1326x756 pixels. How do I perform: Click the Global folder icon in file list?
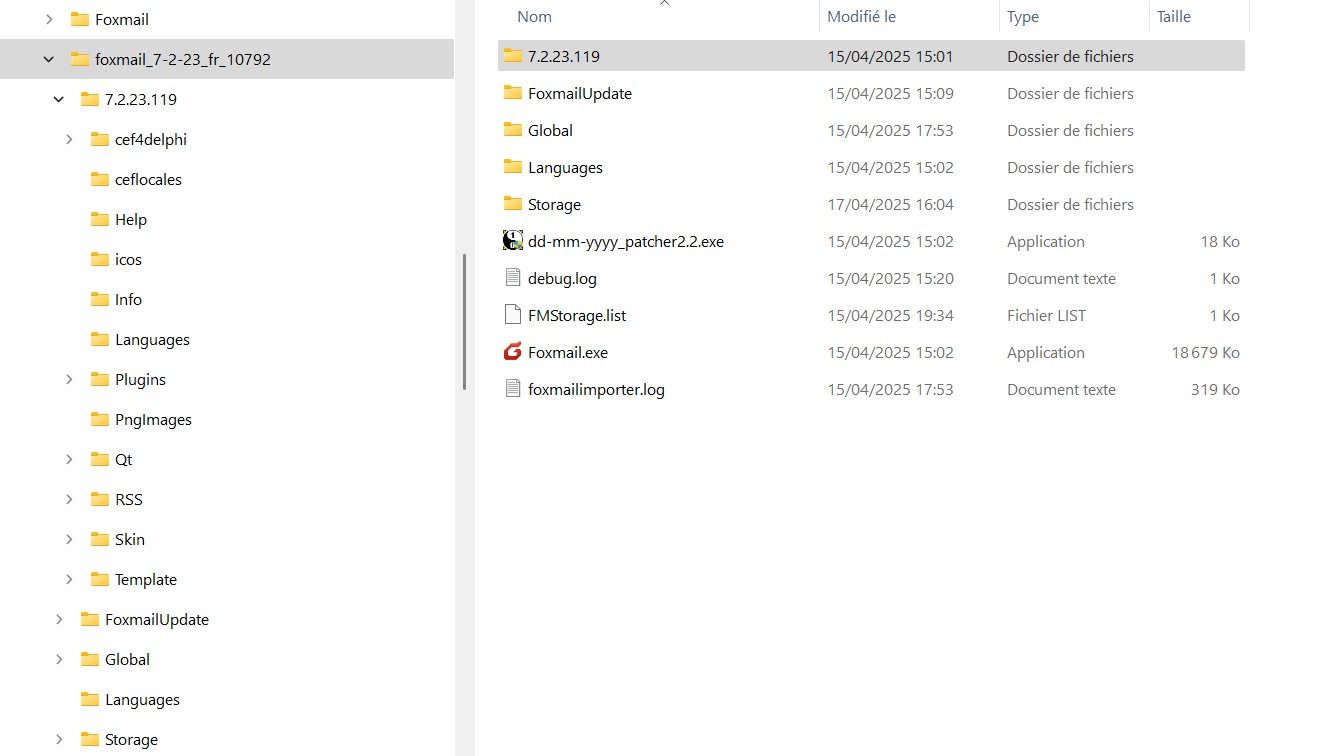pyautogui.click(x=513, y=130)
